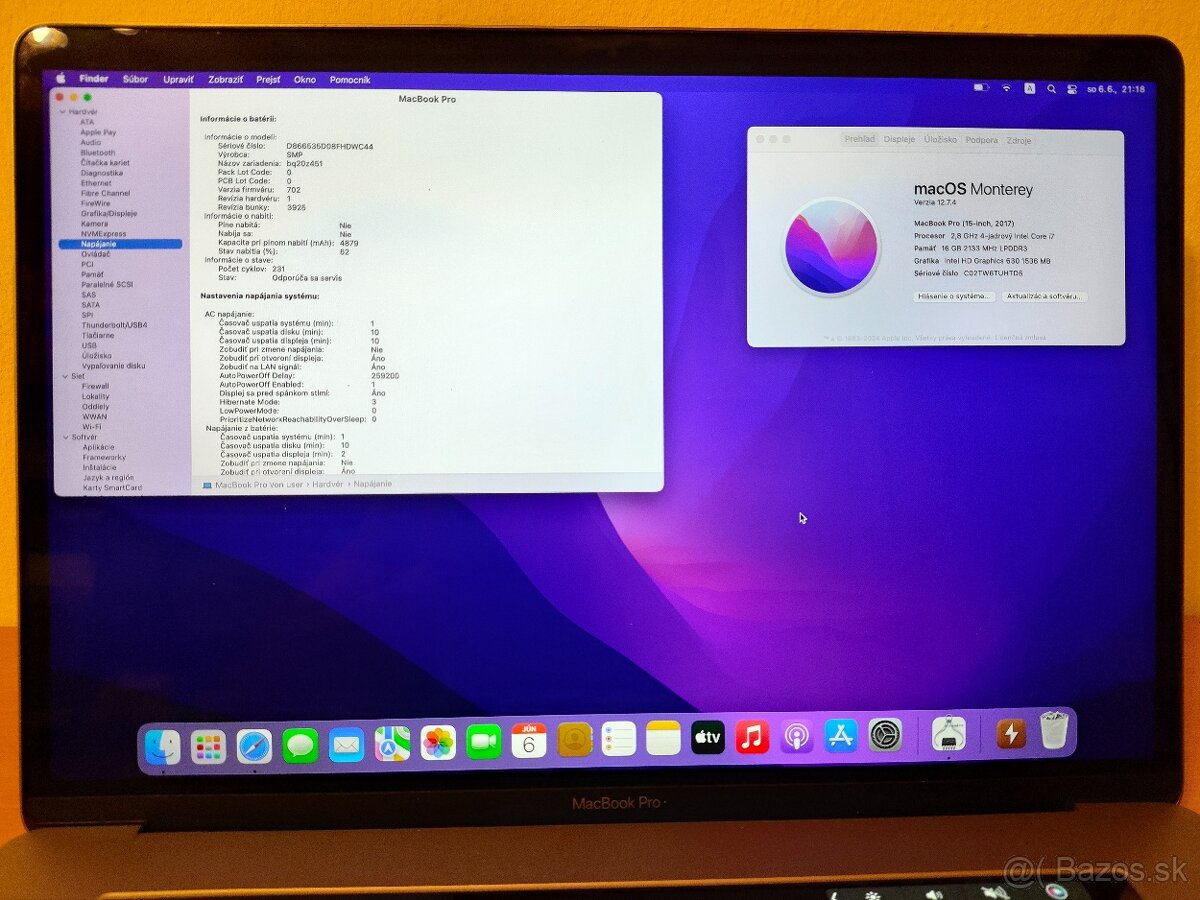The width and height of the screenshot is (1200, 900).
Task: Open Contacts app in the Dock
Action: 575,740
